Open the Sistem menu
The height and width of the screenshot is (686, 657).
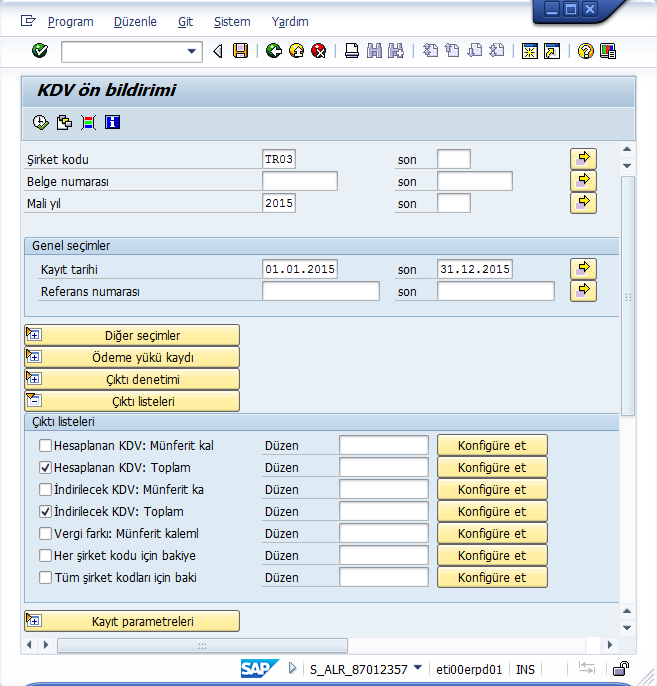(x=232, y=21)
